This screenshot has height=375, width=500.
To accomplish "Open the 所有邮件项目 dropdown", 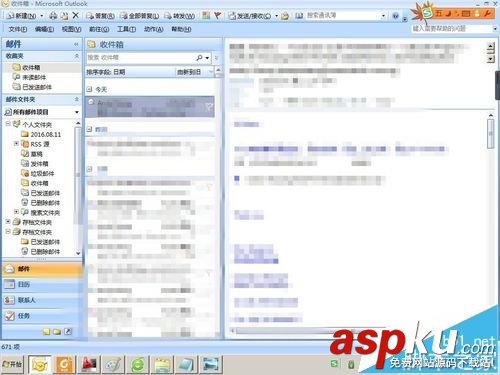I will pos(77,112).
